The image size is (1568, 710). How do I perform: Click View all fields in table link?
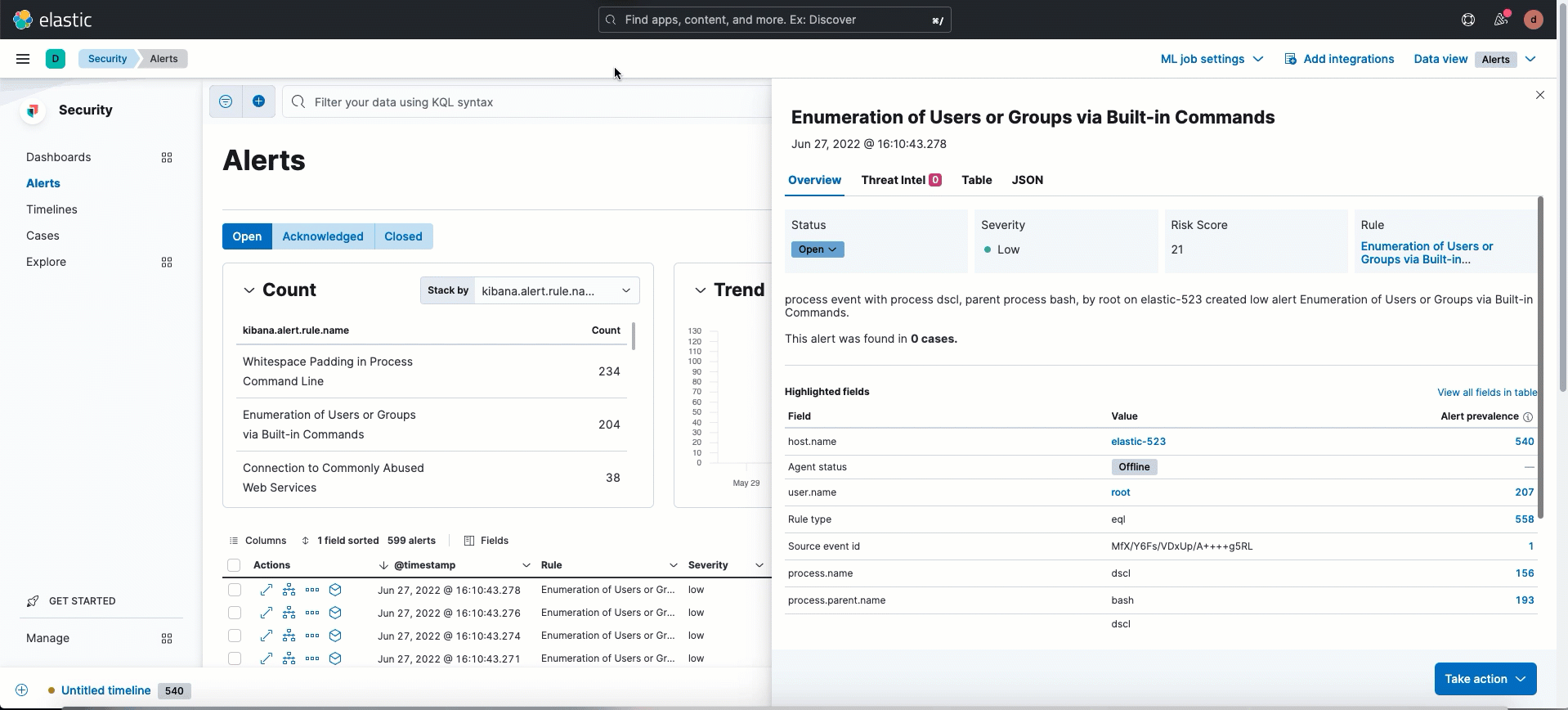[x=1486, y=393]
